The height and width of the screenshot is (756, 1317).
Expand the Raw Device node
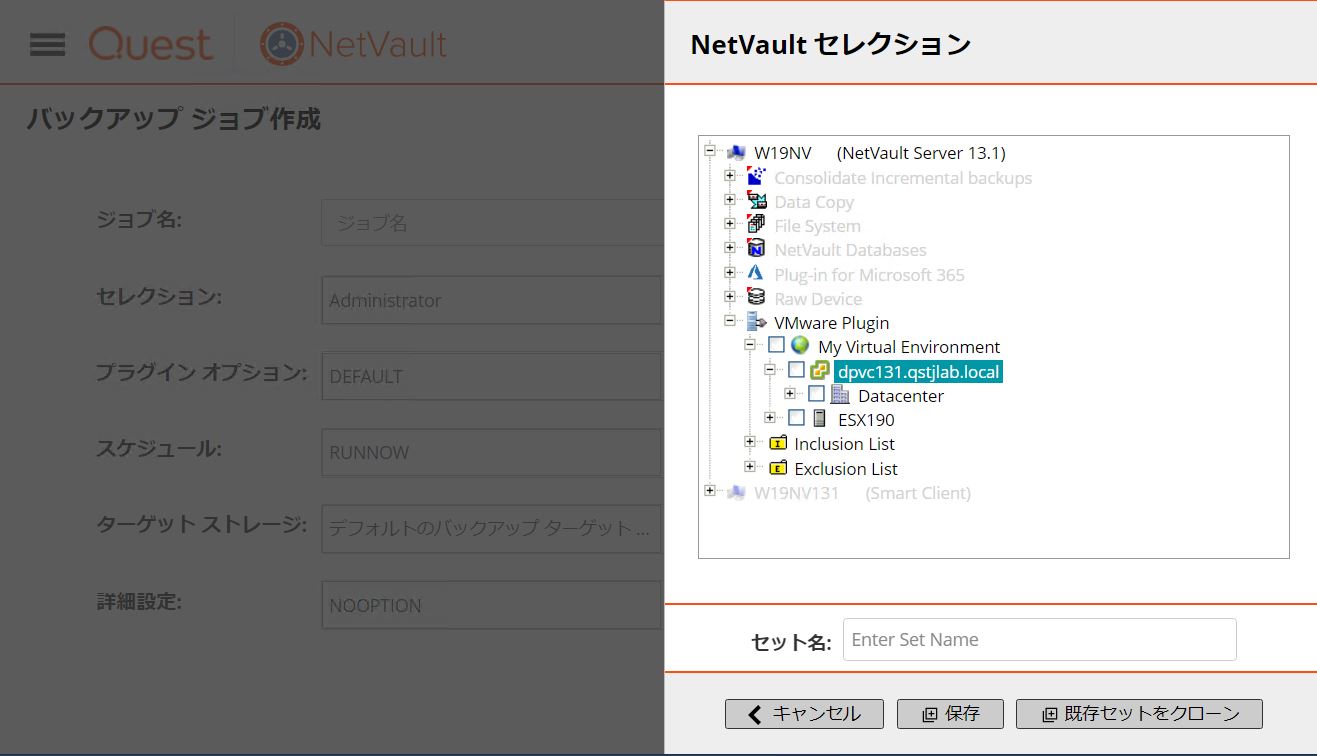click(x=730, y=297)
